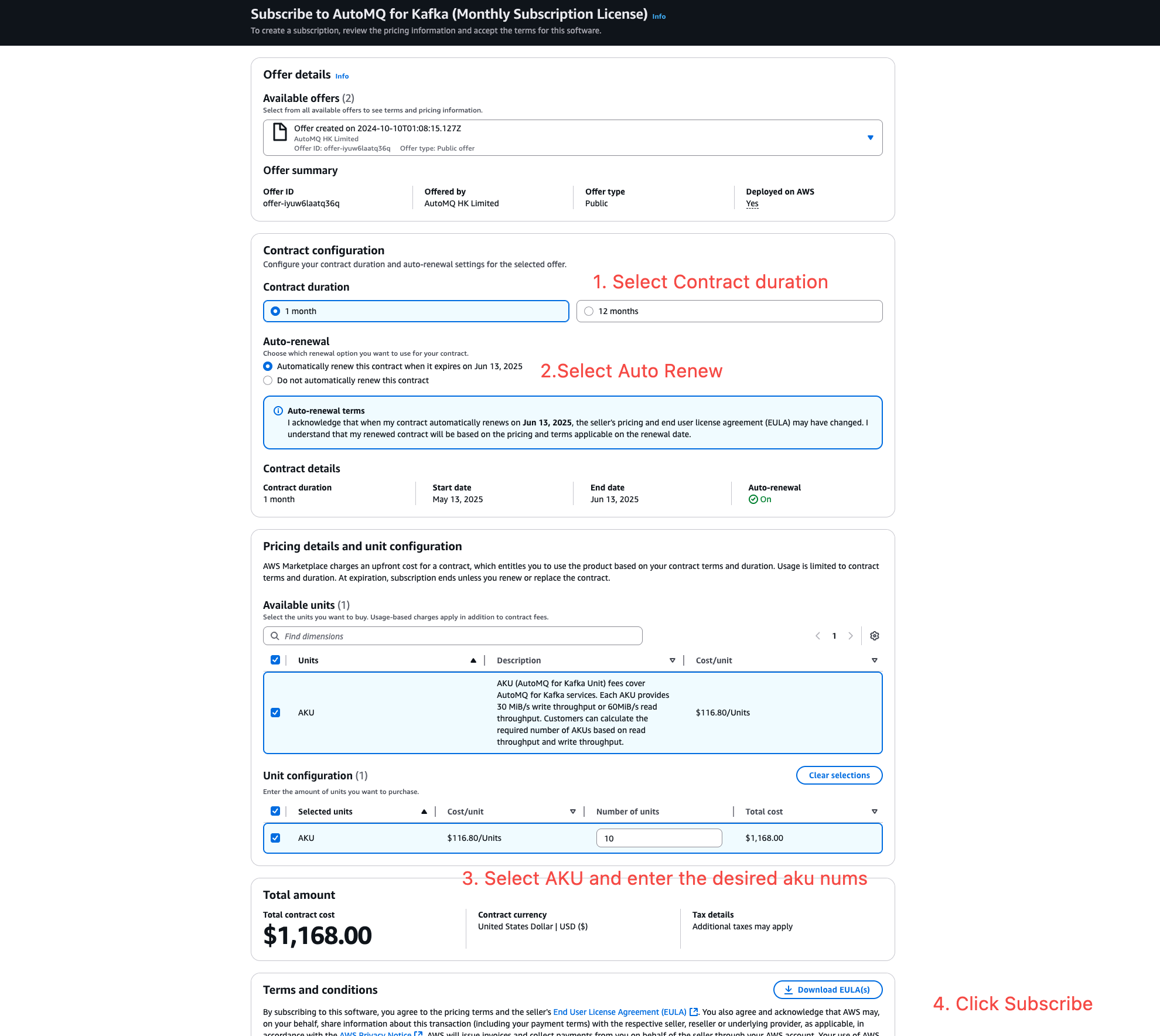Click Info icon next to page title
Screen dimensions: 1160x1036
click(x=659, y=16)
